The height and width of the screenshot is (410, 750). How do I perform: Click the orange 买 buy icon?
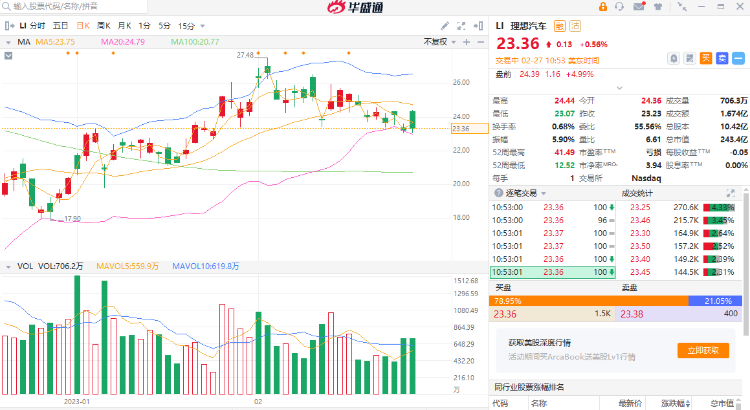704,58
